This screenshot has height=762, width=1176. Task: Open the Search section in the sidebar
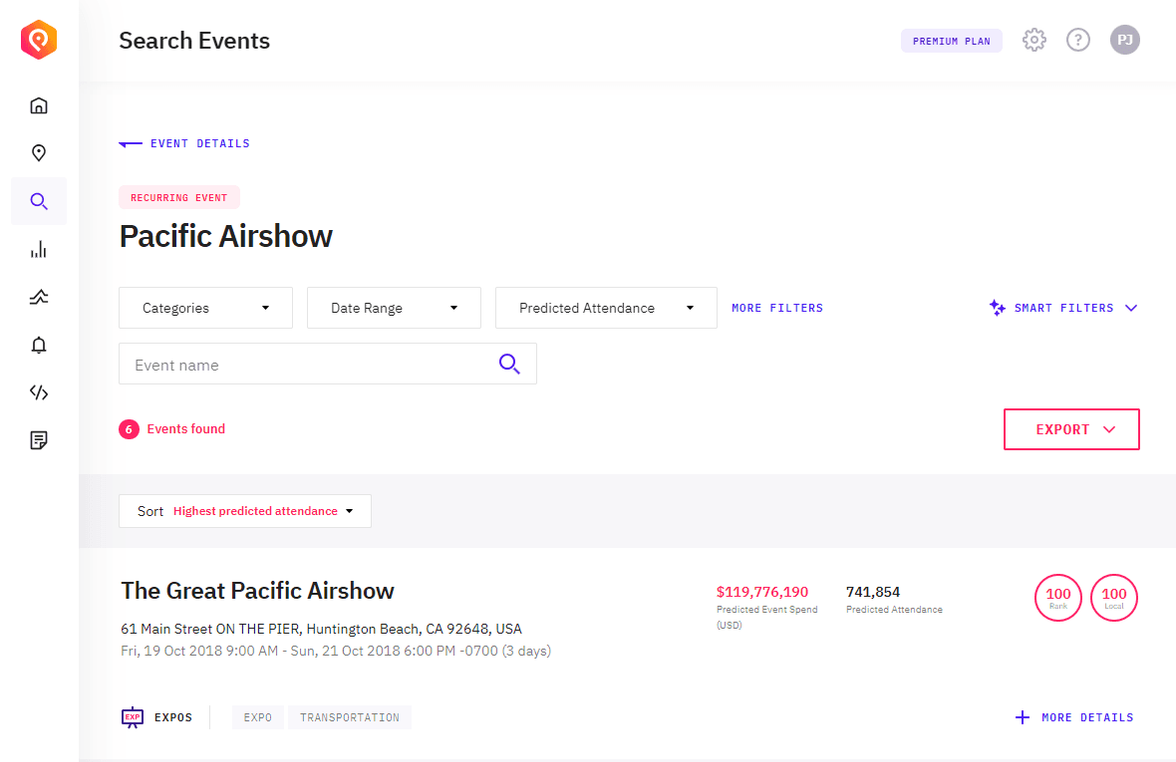coord(38,200)
